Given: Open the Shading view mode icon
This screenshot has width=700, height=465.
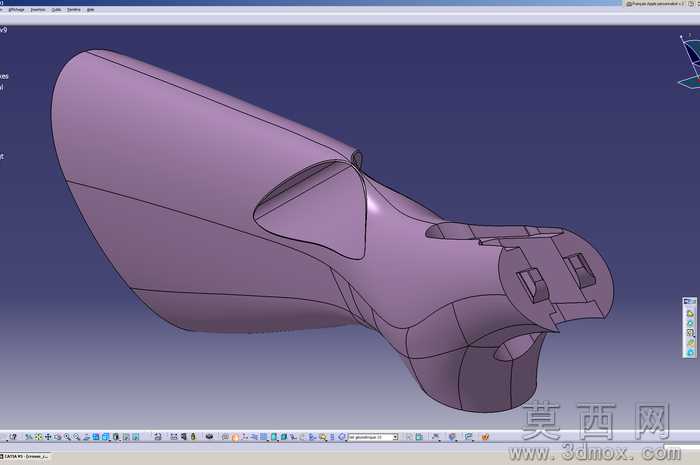Looking at the screenshot, I should coord(116,437).
